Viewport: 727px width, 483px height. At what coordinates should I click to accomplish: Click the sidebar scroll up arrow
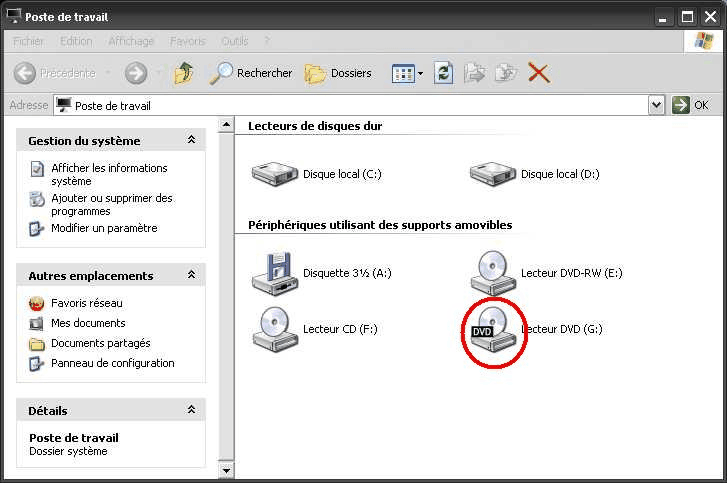tap(226, 125)
